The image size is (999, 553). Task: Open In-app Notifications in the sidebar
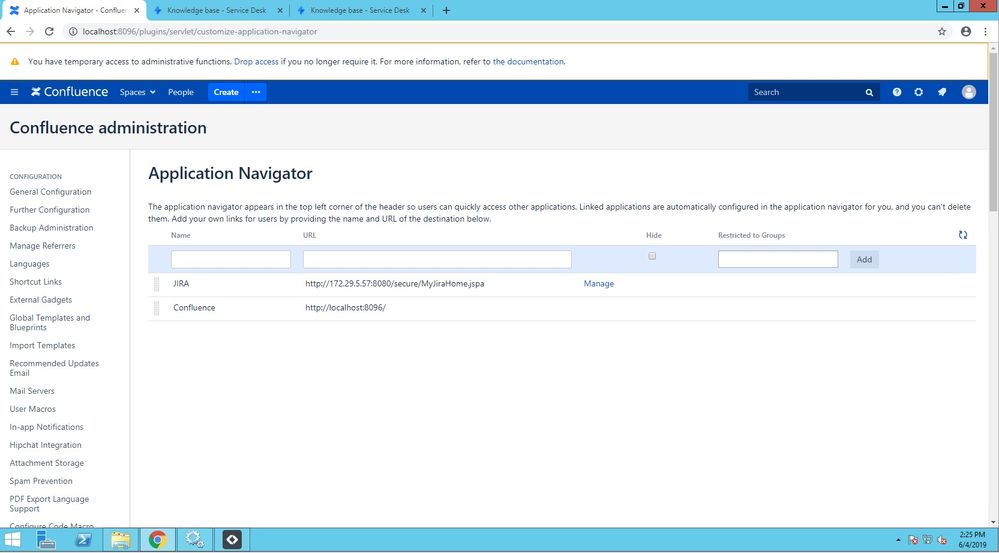click(47, 427)
